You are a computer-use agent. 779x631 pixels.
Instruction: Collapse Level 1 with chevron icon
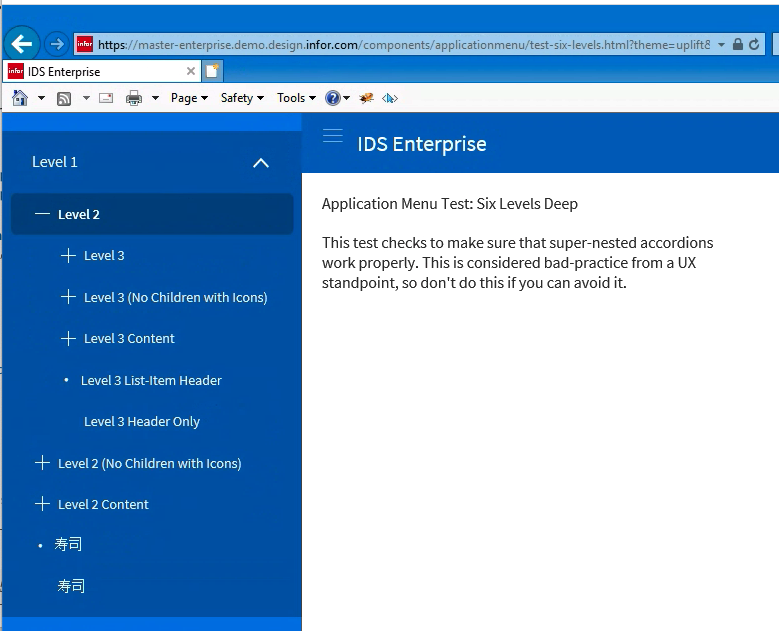pyautogui.click(x=261, y=163)
